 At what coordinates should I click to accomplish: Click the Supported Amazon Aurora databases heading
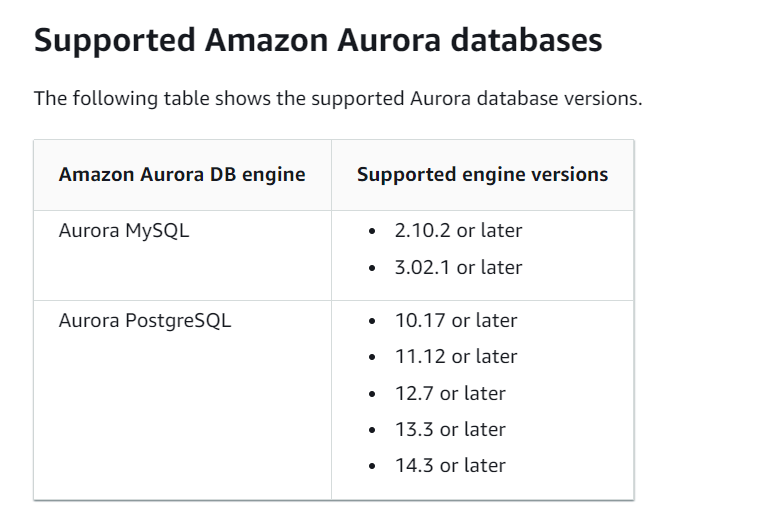[318, 40]
